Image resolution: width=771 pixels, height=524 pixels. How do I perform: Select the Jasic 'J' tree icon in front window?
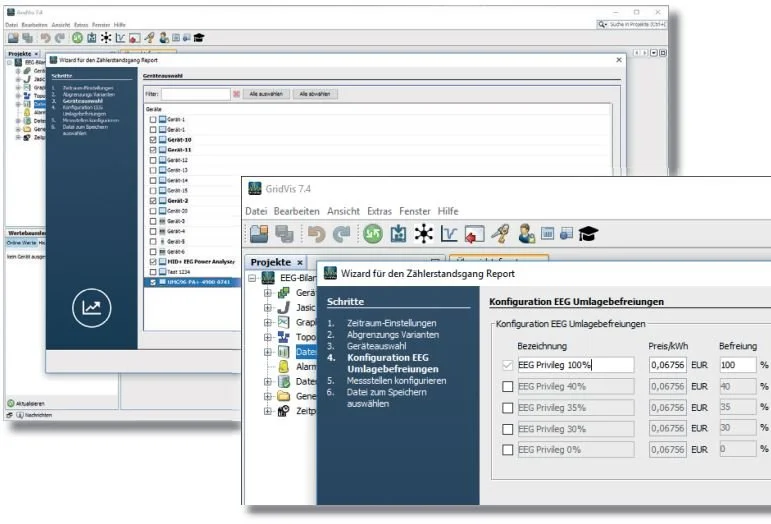283,308
